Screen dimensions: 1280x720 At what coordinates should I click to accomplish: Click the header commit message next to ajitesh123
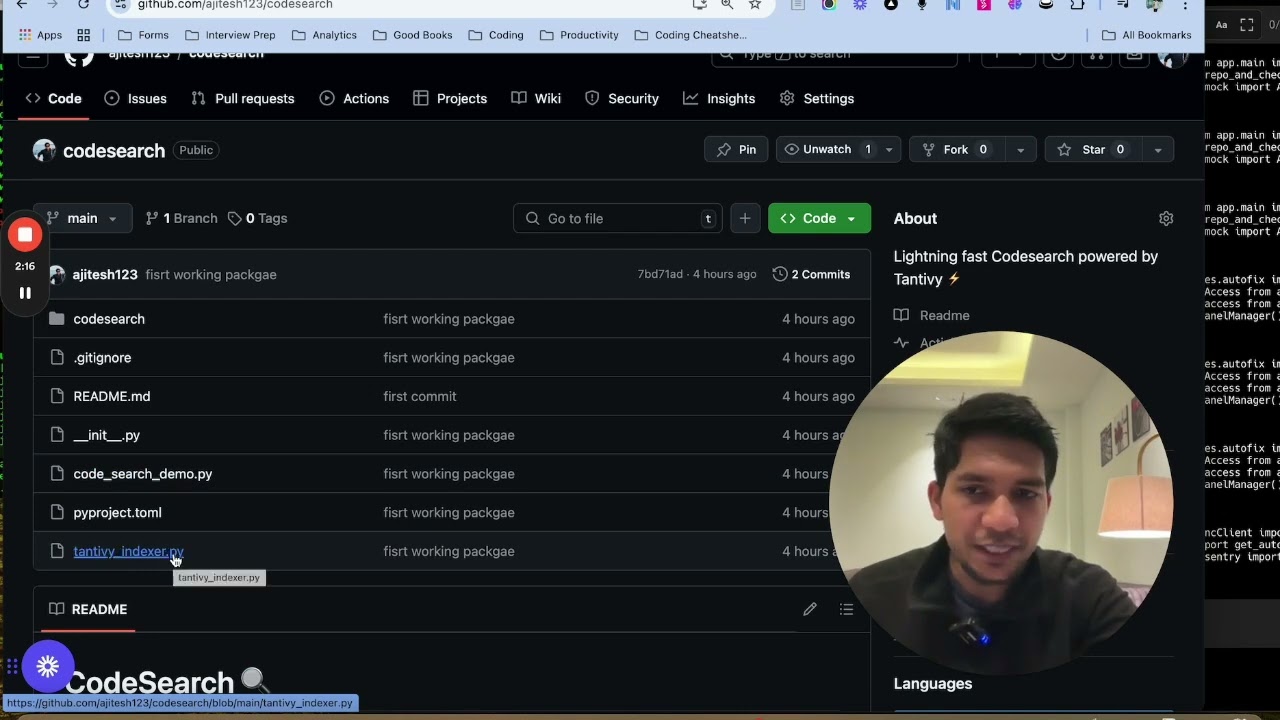211,274
